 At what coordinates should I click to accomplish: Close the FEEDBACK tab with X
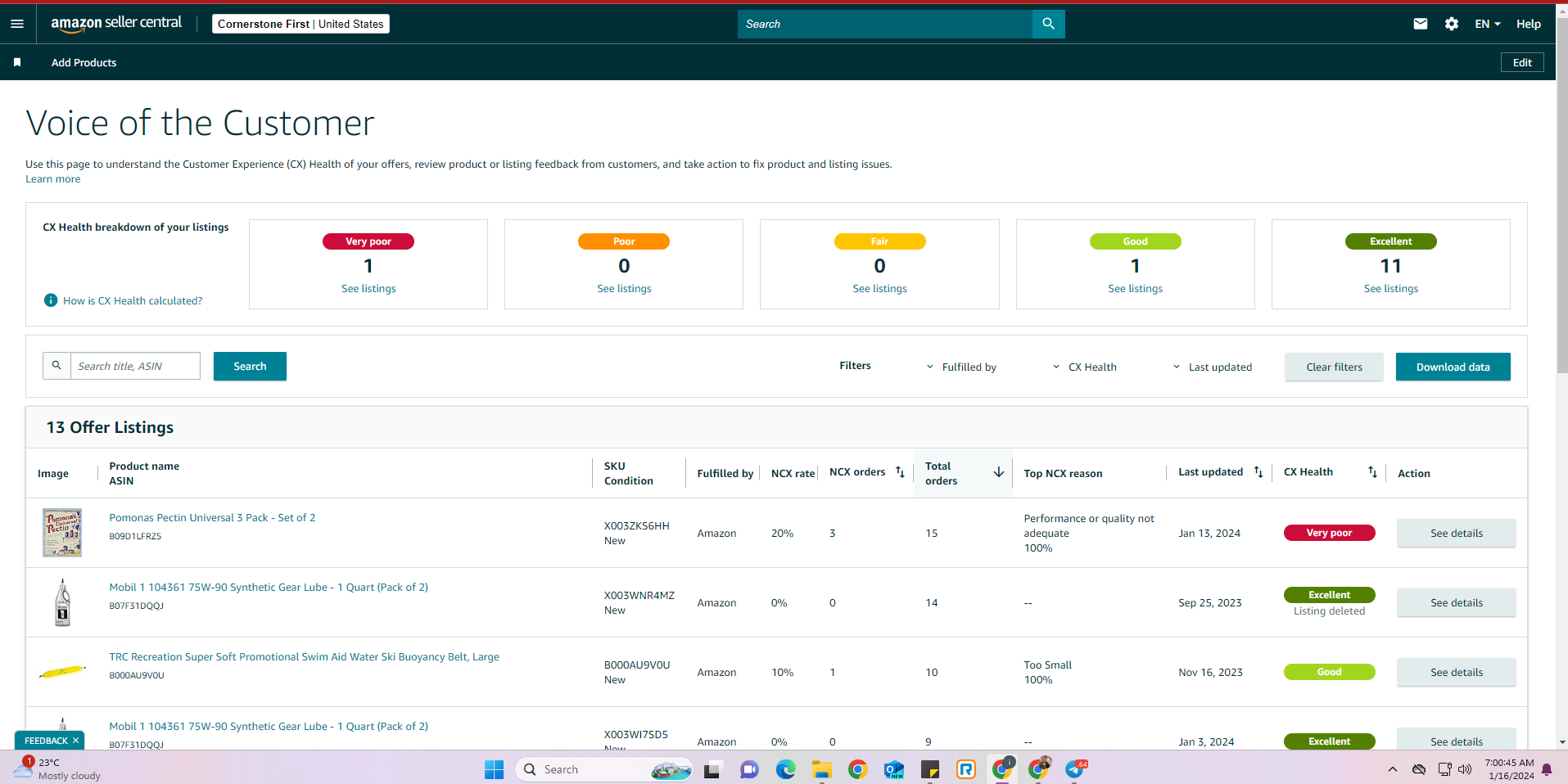tap(76, 741)
